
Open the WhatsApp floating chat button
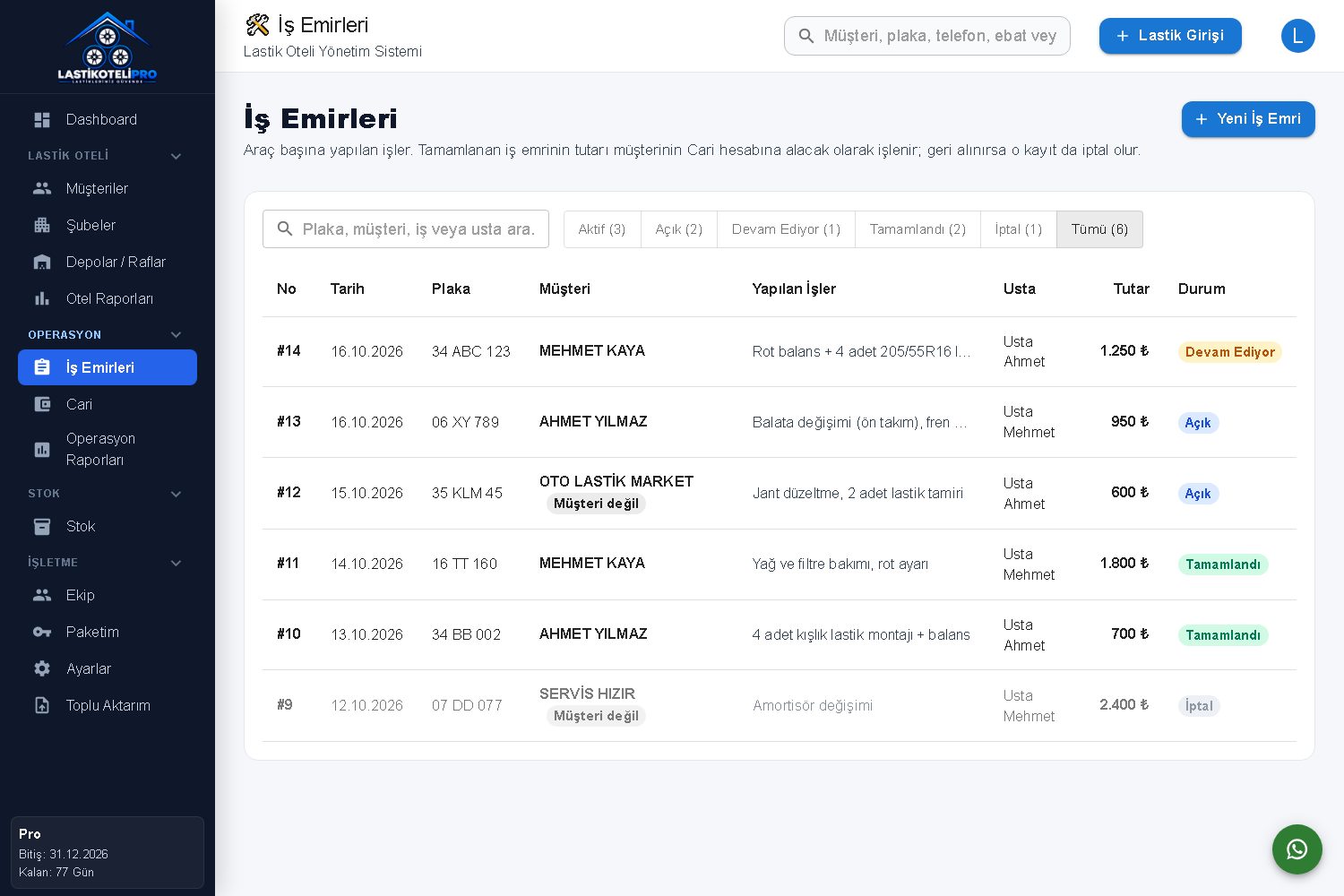(x=1297, y=849)
